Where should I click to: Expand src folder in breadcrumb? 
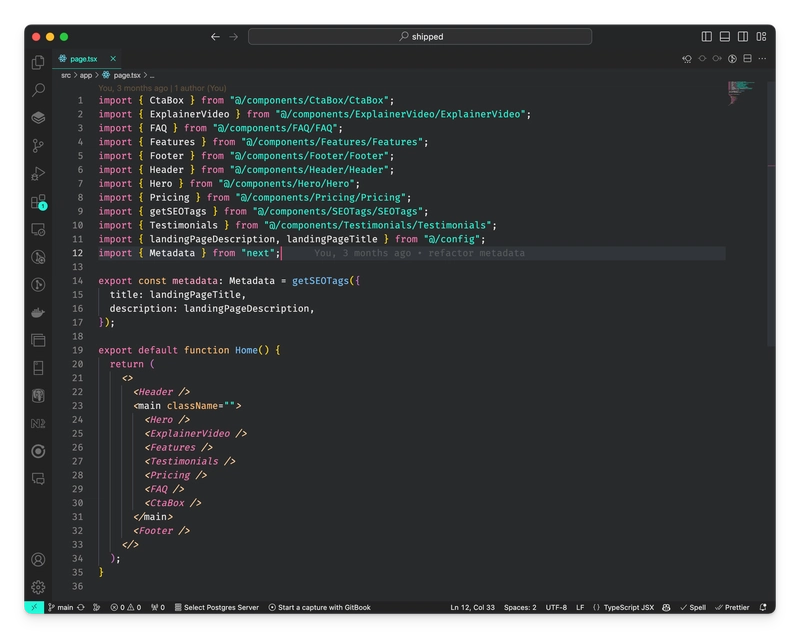coord(66,75)
